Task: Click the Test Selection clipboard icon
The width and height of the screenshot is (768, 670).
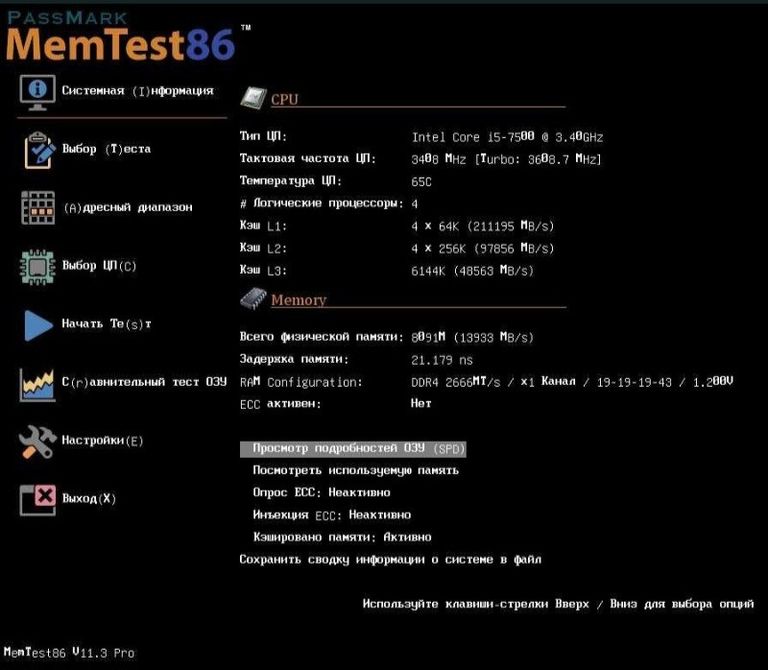Action: [38, 150]
